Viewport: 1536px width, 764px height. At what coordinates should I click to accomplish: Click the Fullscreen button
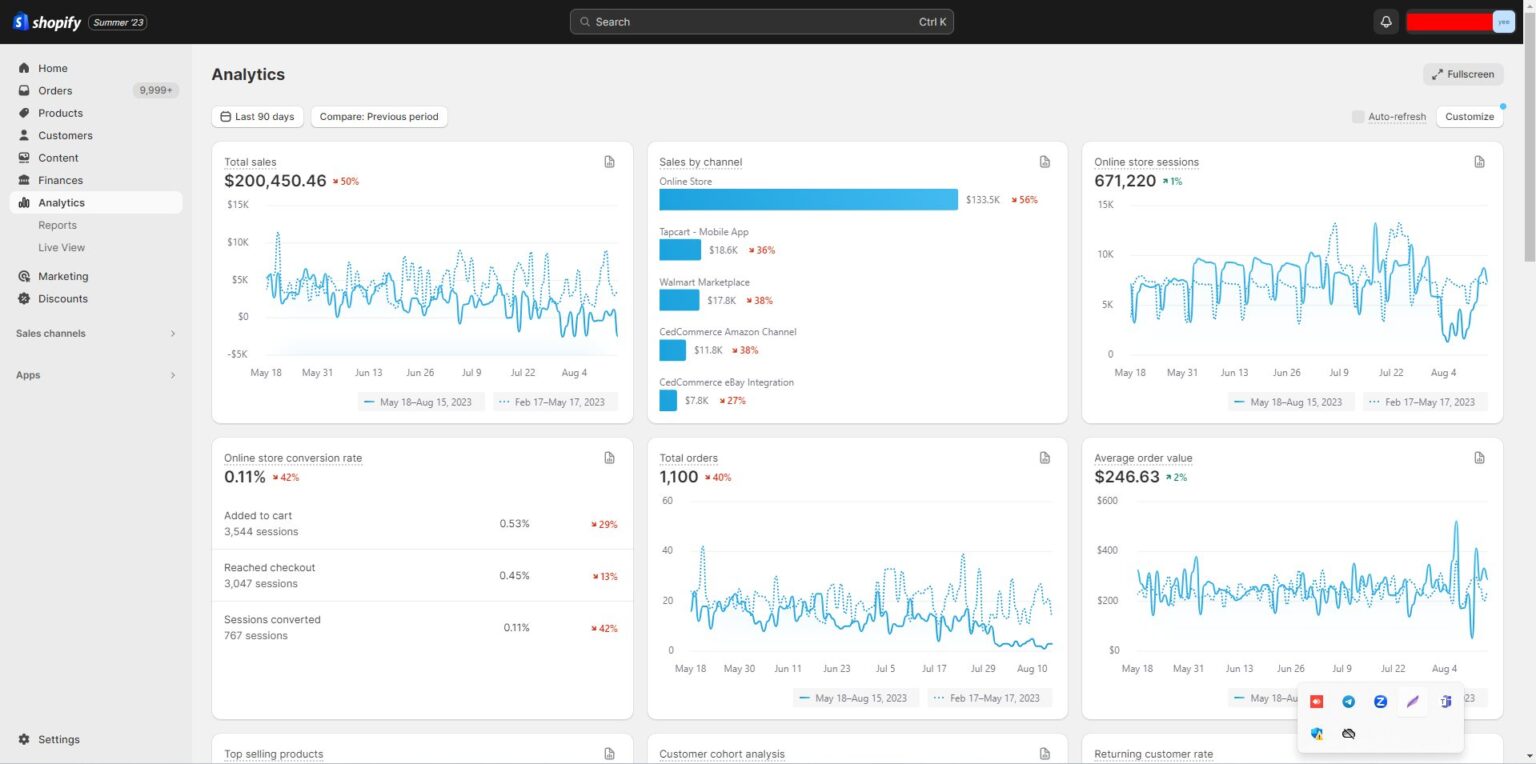[x=1462, y=74]
